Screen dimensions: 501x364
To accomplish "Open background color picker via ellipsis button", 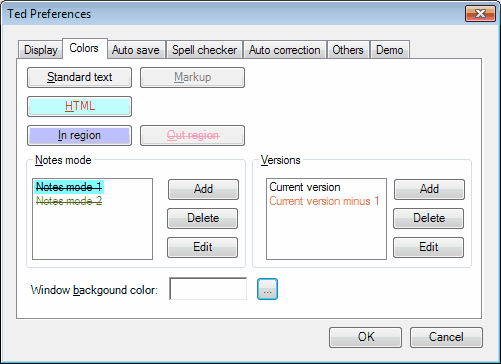I will pyautogui.click(x=267, y=289).
